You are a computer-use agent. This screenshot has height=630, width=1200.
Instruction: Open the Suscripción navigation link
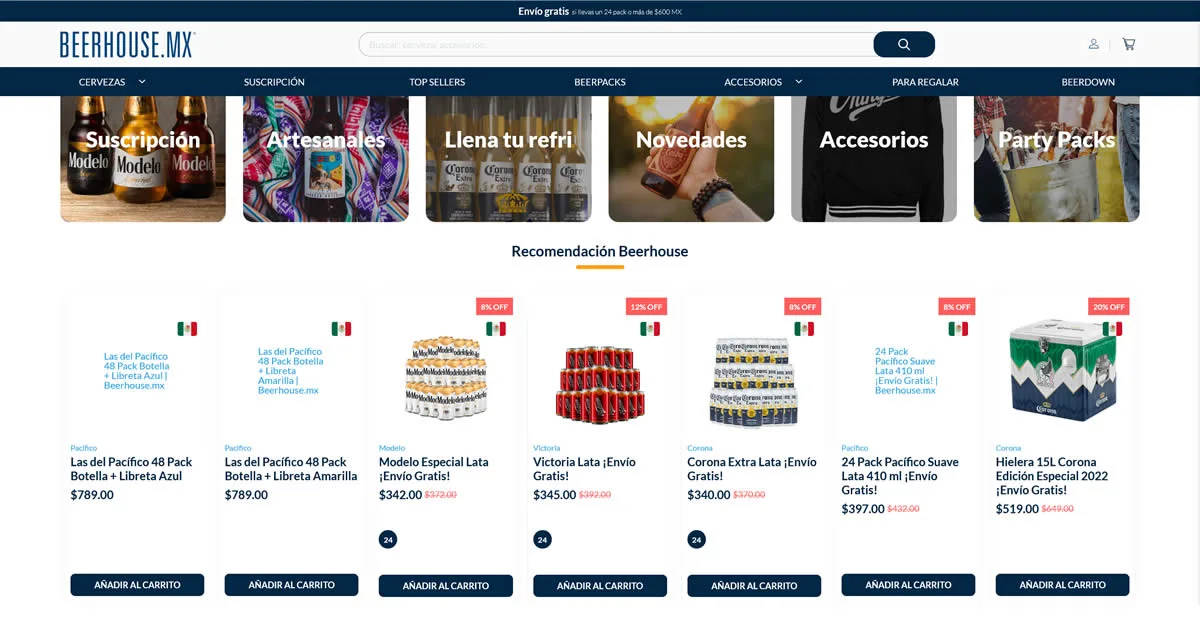[274, 82]
